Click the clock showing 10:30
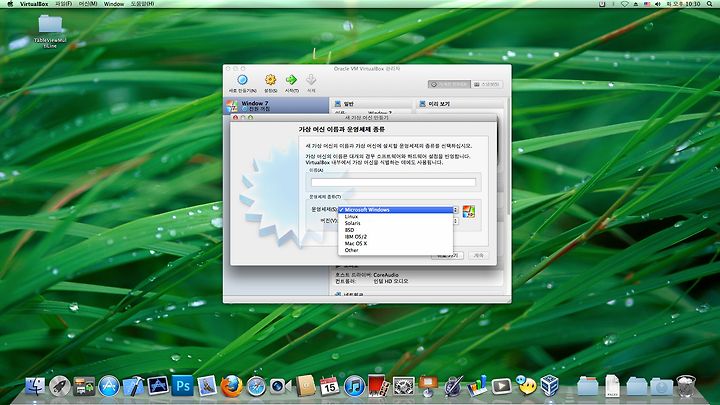Image resolution: width=720 pixels, height=405 pixels. click(x=684, y=4)
